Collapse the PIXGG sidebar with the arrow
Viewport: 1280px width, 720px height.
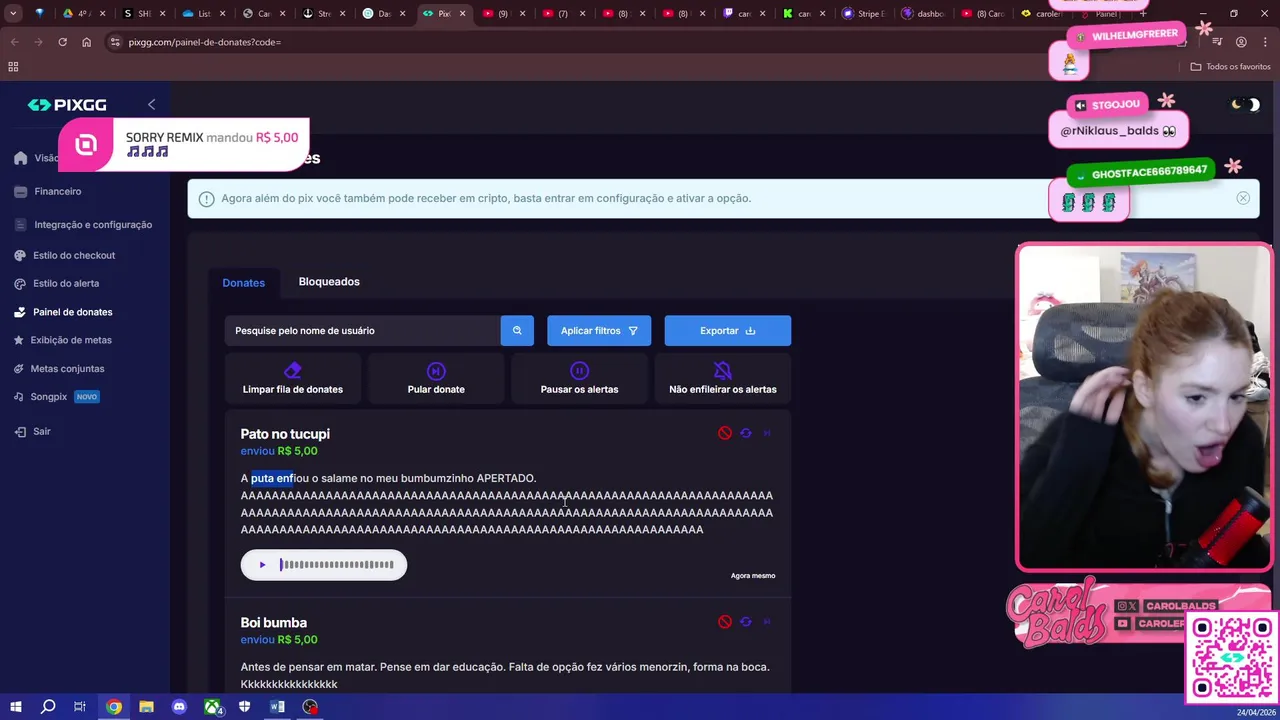[151, 104]
